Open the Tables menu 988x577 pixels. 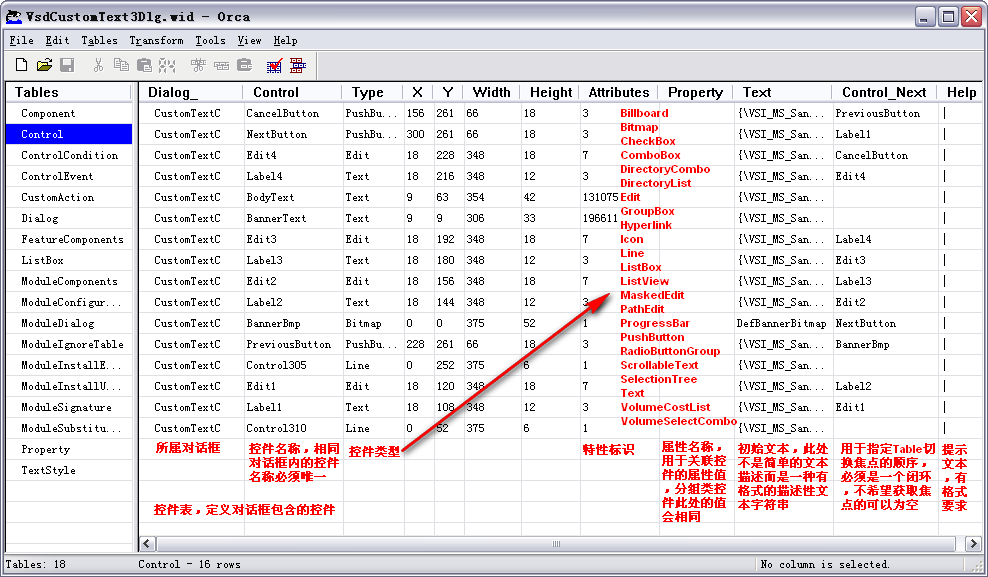point(100,40)
